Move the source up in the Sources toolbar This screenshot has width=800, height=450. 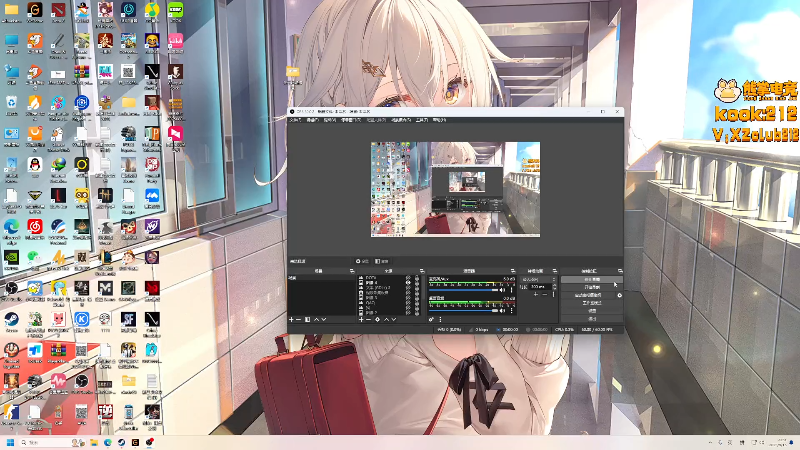point(386,319)
